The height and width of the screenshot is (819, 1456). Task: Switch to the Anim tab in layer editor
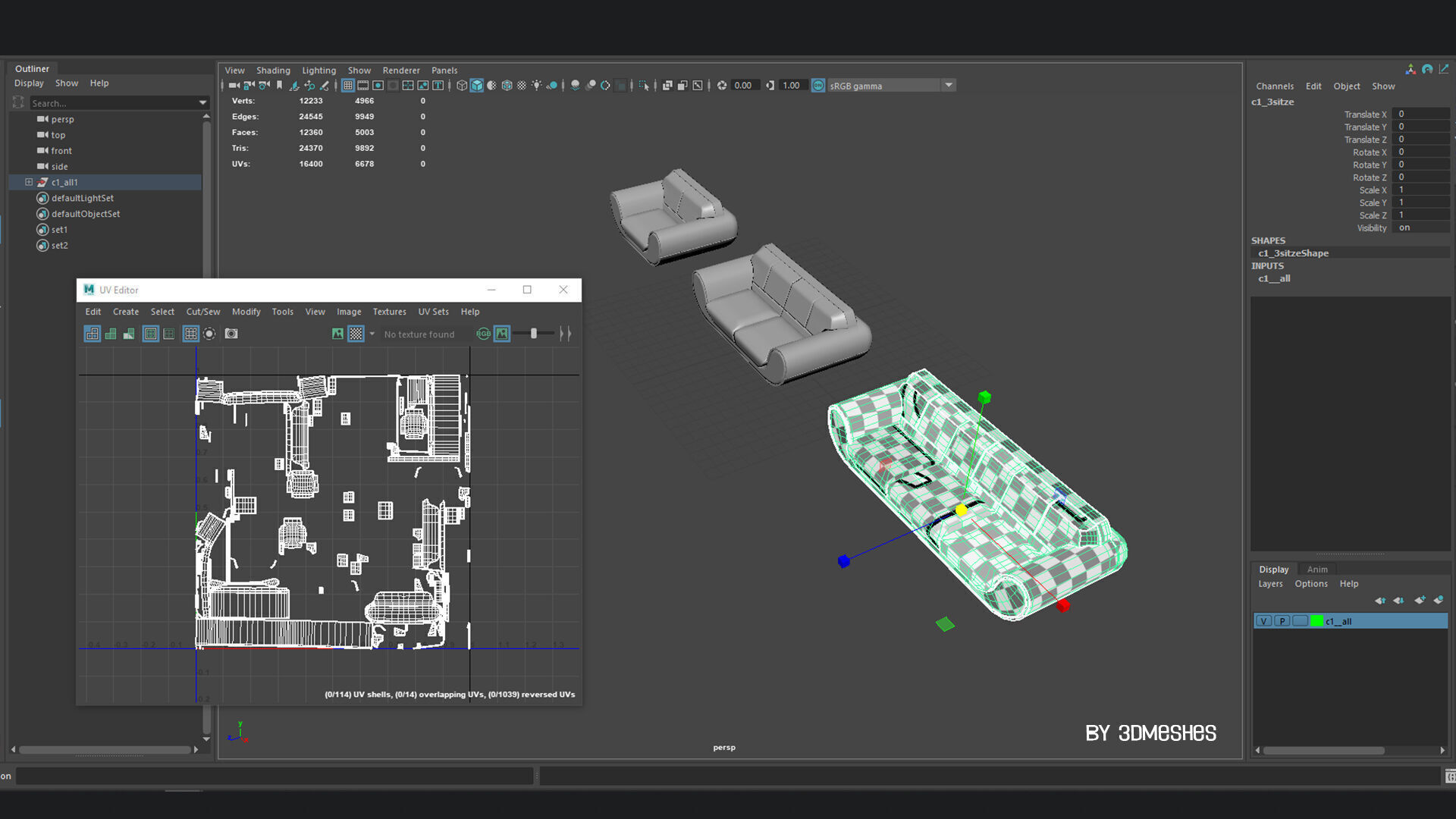(x=1317, y=570)
